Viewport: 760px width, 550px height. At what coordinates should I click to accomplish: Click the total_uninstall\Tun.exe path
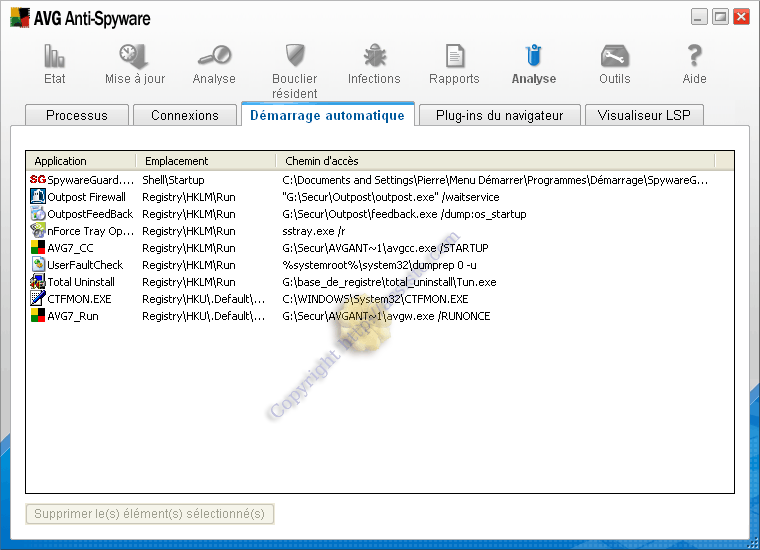point(389,282)
